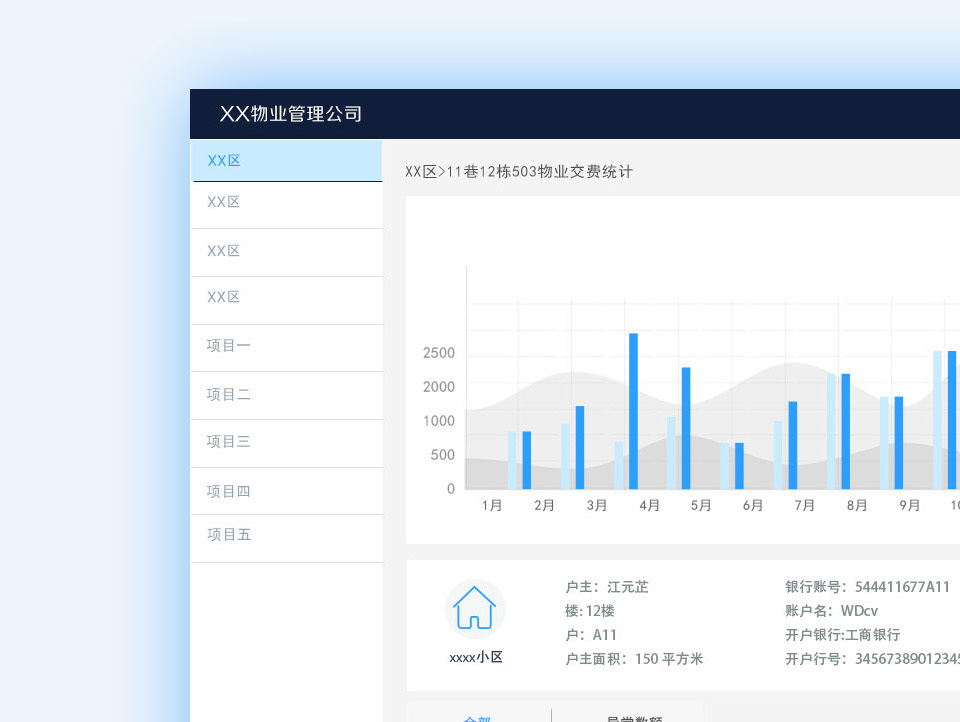Screen dimensions: 960x722
Task: Open the second XX区 region in the sidebar
Action: point(222,203)
